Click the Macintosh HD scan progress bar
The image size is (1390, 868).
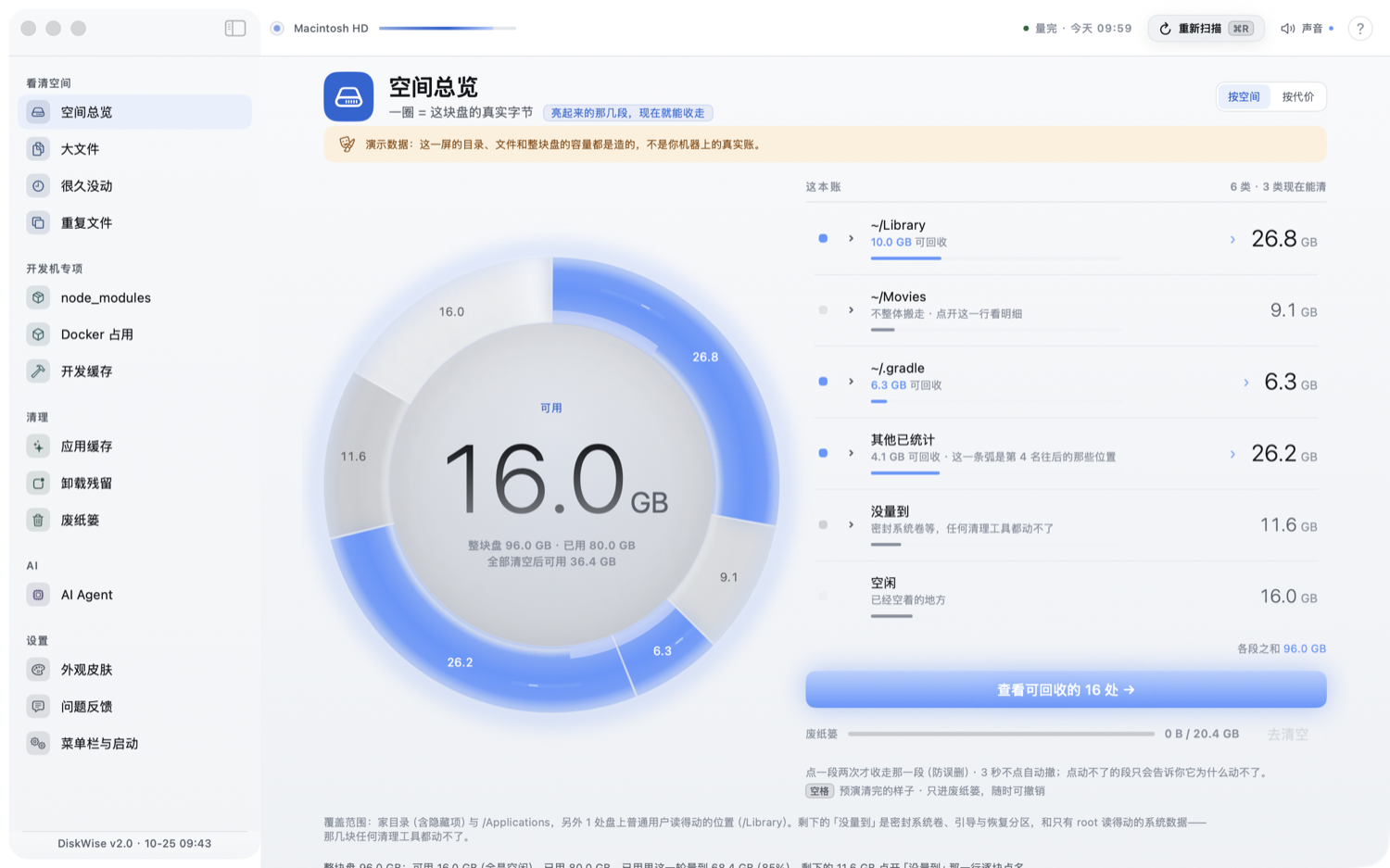(x=448, y=29)
